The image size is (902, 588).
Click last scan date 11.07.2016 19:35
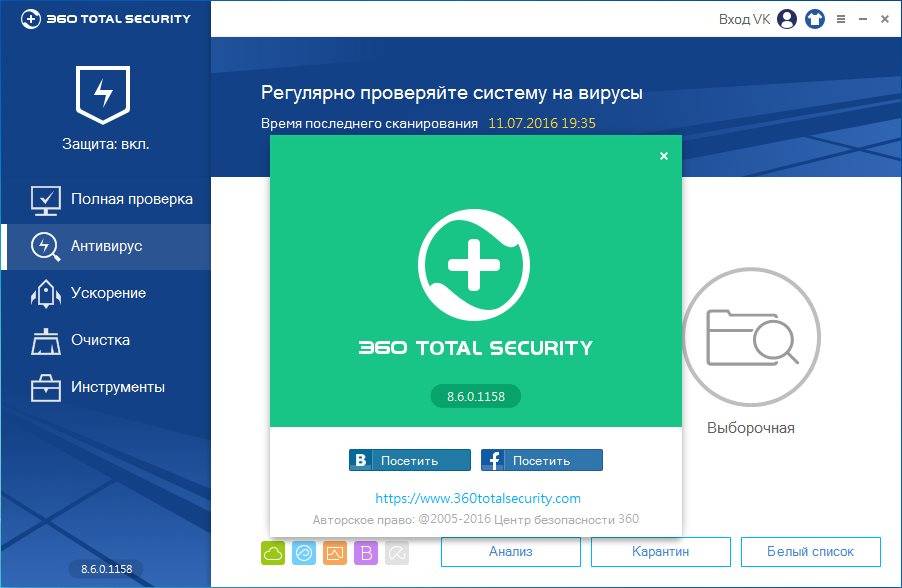tap(542, 123)
